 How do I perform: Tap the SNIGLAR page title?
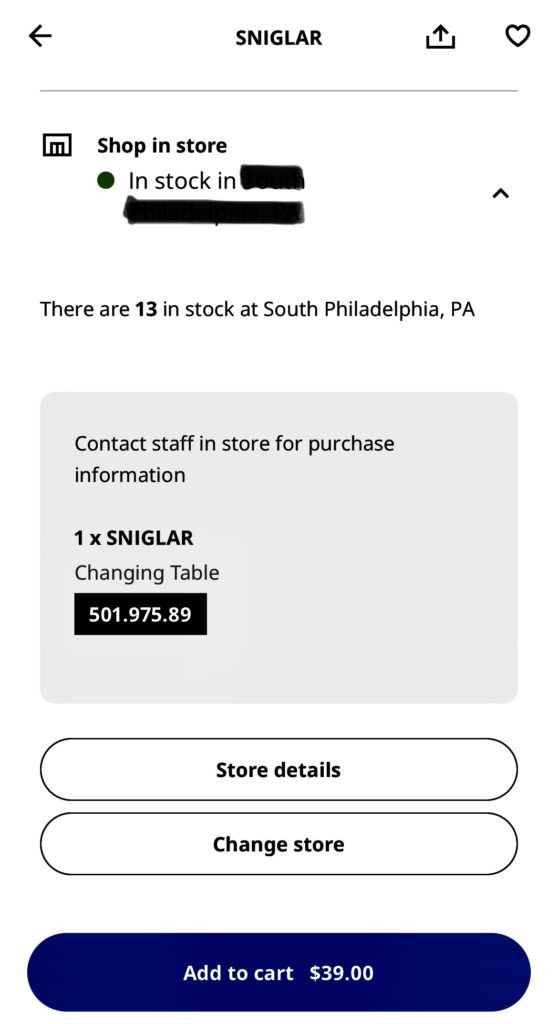[279, 38]
